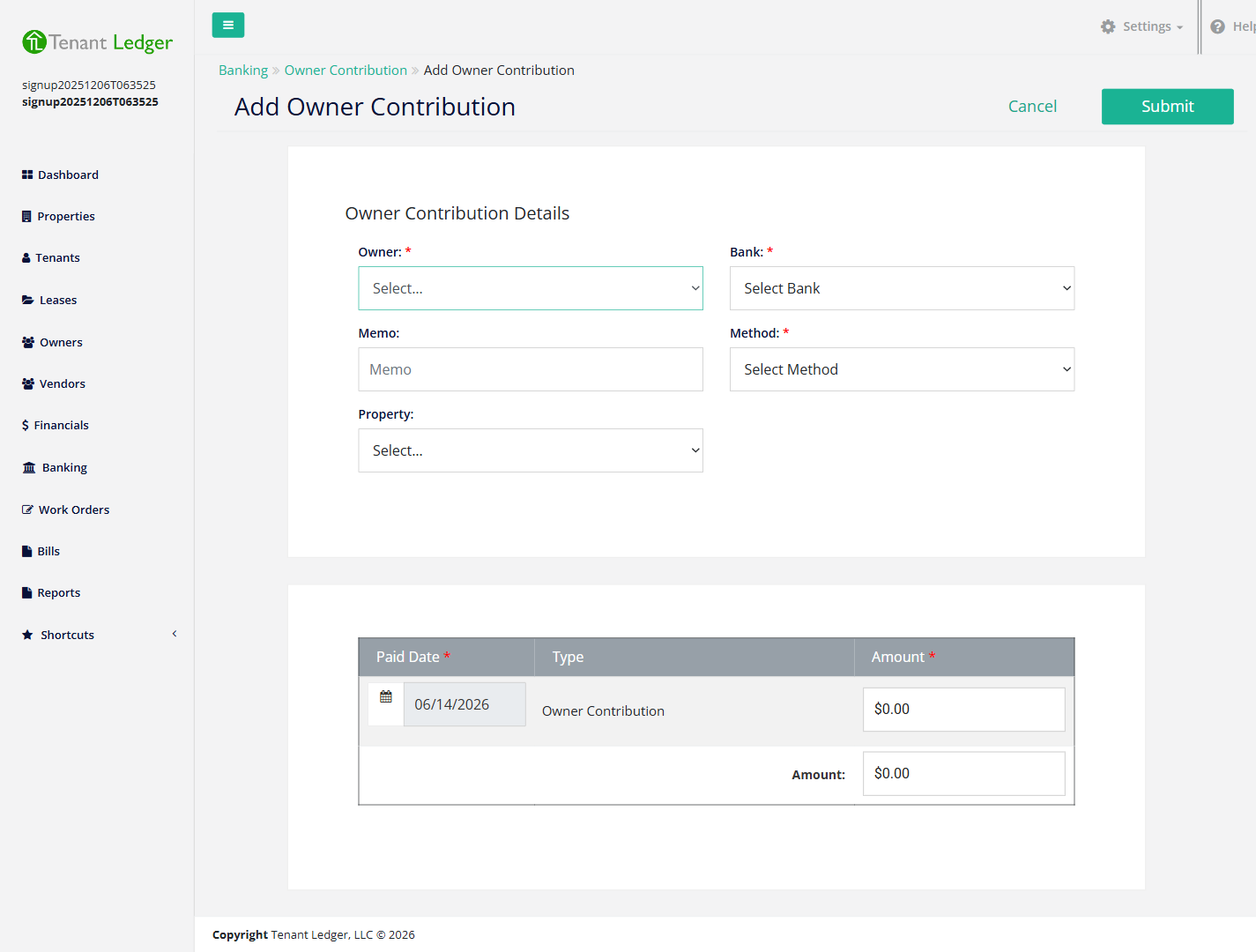Focus the Memo input field
The width and height of the screenshot is (1256, 952).
coord(531,369)
